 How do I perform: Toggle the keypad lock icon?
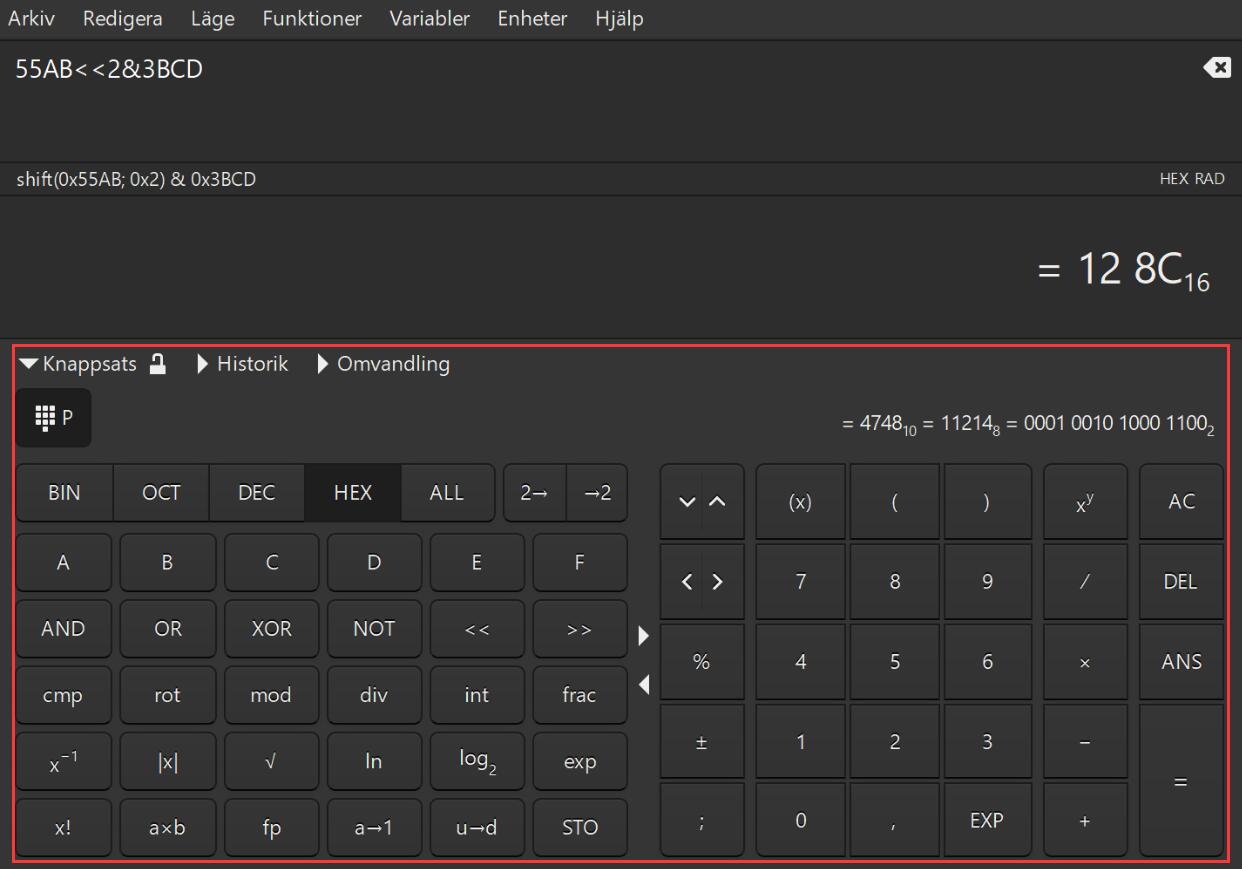(157, 364)
